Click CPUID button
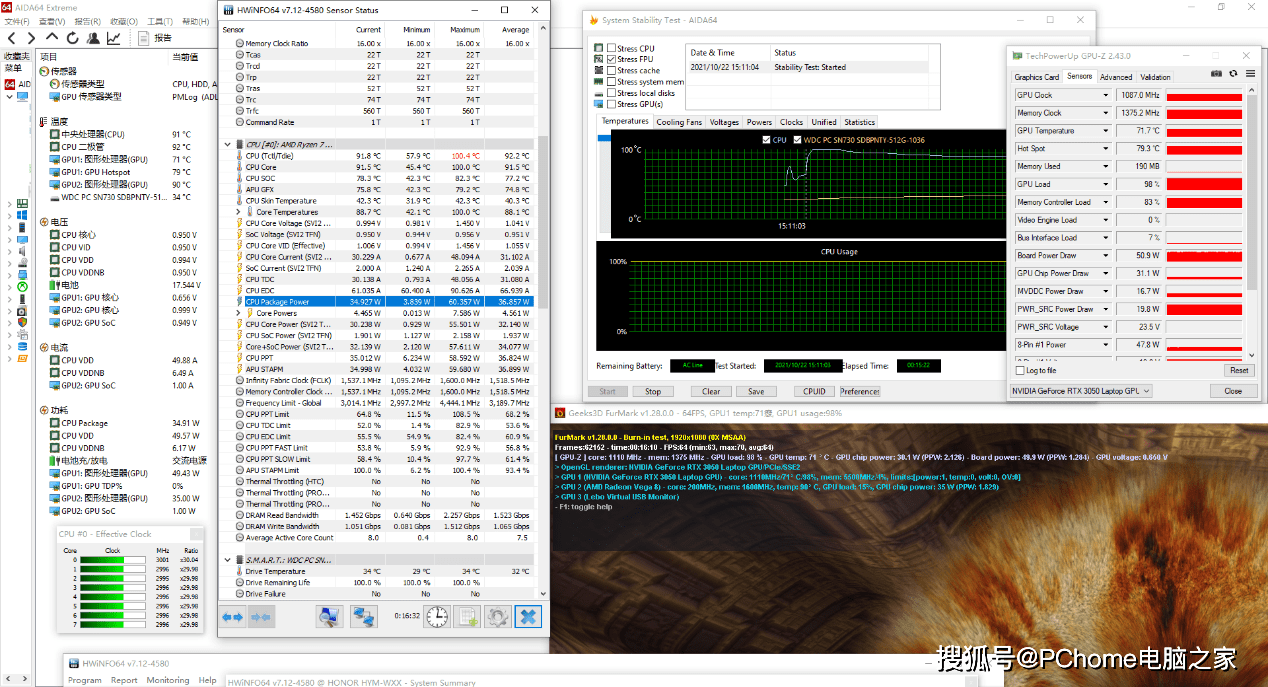 pos(815,392)
